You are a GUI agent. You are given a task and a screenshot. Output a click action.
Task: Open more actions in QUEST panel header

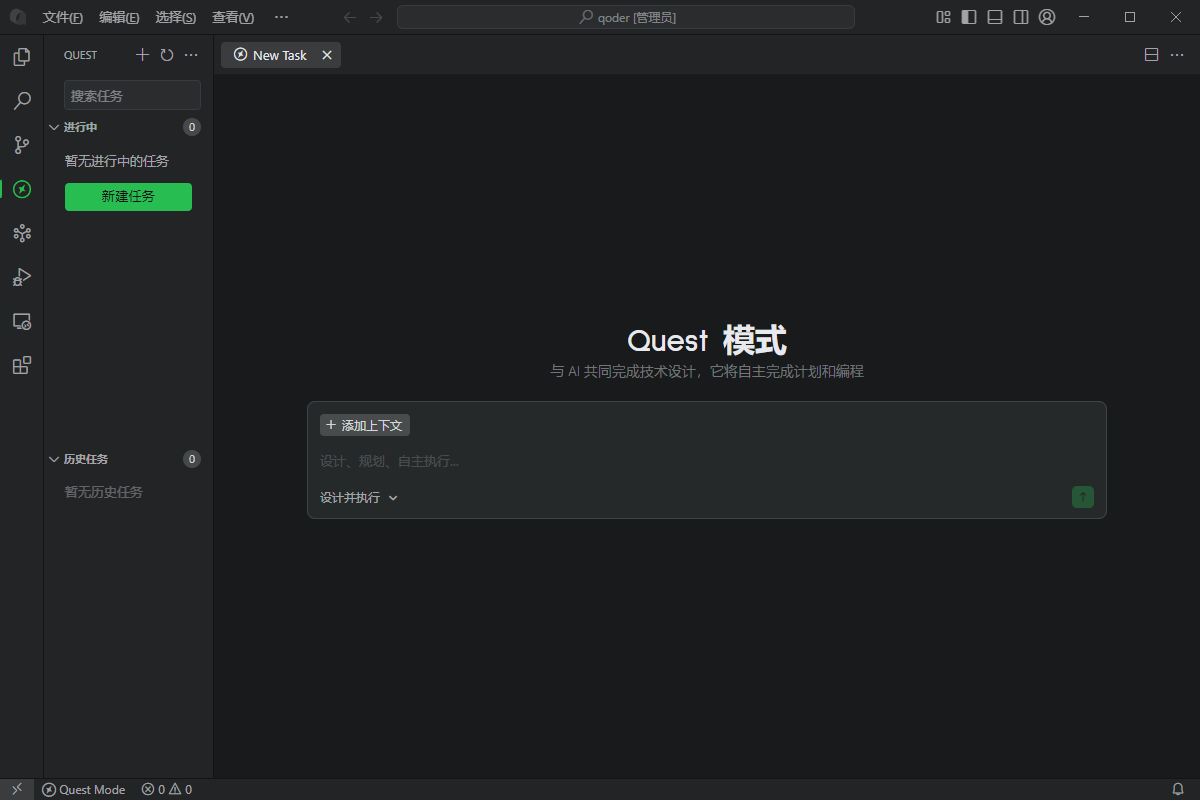point(191,55)
